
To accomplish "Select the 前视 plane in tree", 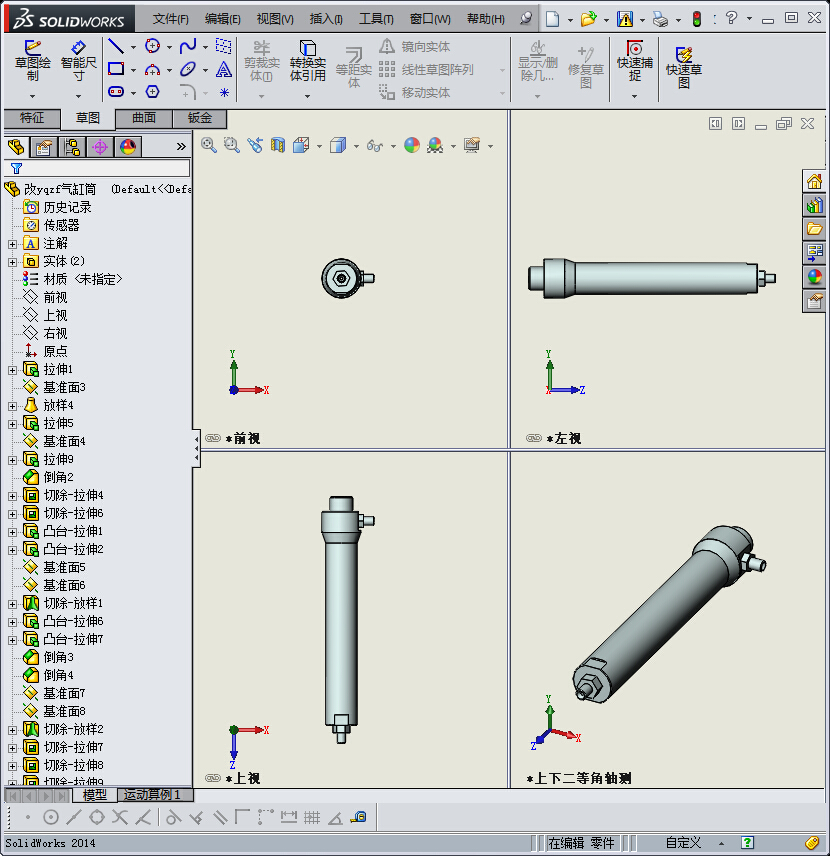I will pyautogui.click(x=55, y=298).
